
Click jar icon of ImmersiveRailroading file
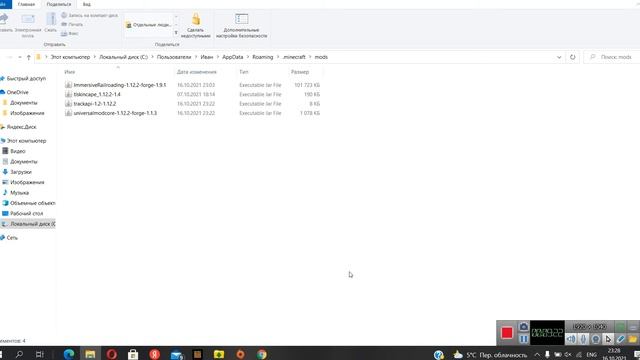(68, 85)
